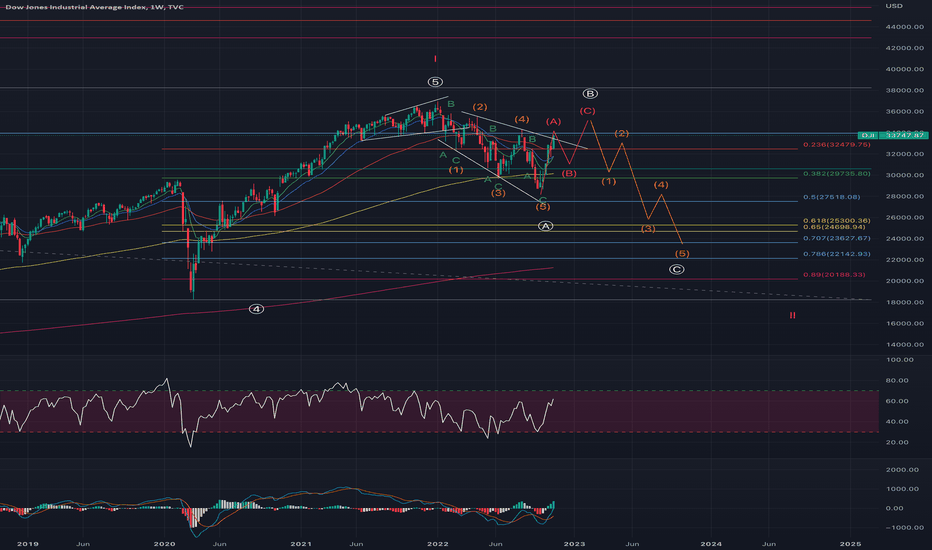Click 60.00 on the RSI scale
Screen dimensions: 932x550
[x=897, y=401]
